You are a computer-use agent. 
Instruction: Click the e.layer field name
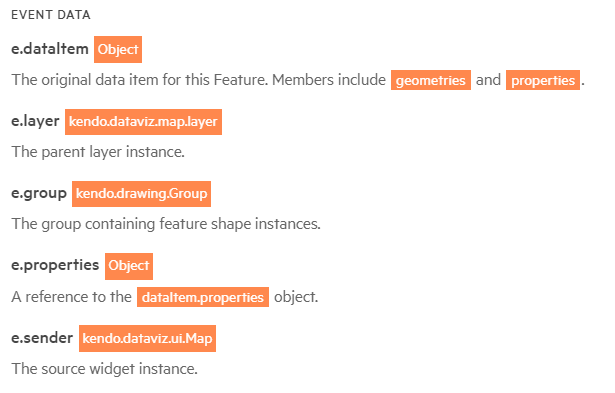[x=35, y=121]
